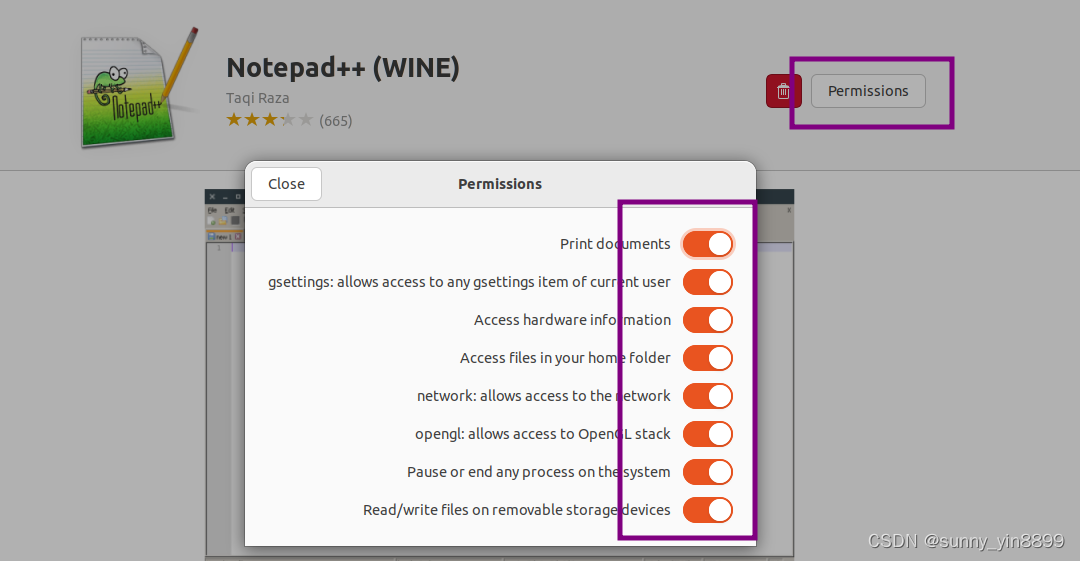Screen dimensions: 1080x561
Task: Click the Print documents label
Action: tap(615, 244)
